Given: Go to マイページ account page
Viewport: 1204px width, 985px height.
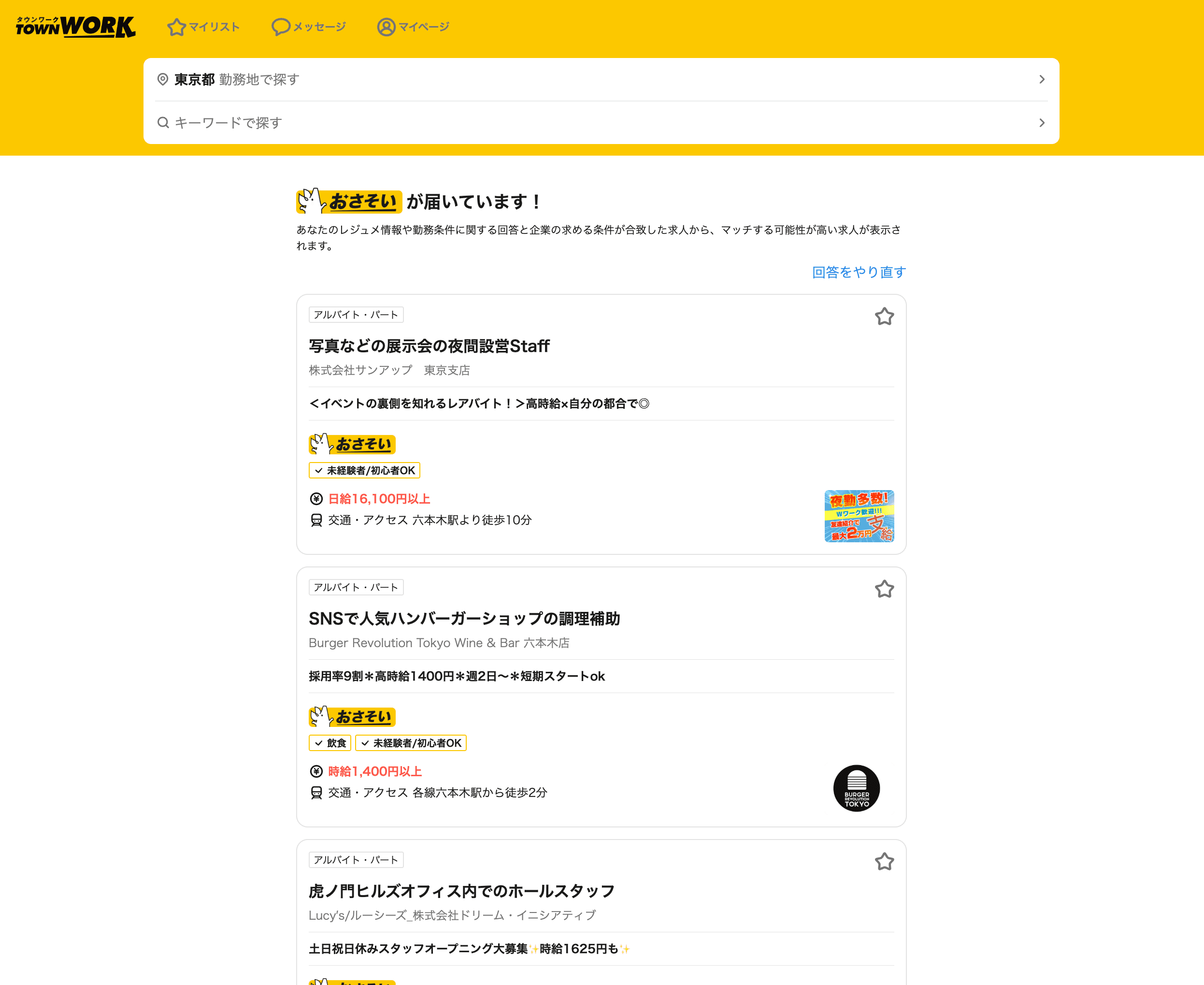Looking at the screenshot, I should click(x=414, y=27).
